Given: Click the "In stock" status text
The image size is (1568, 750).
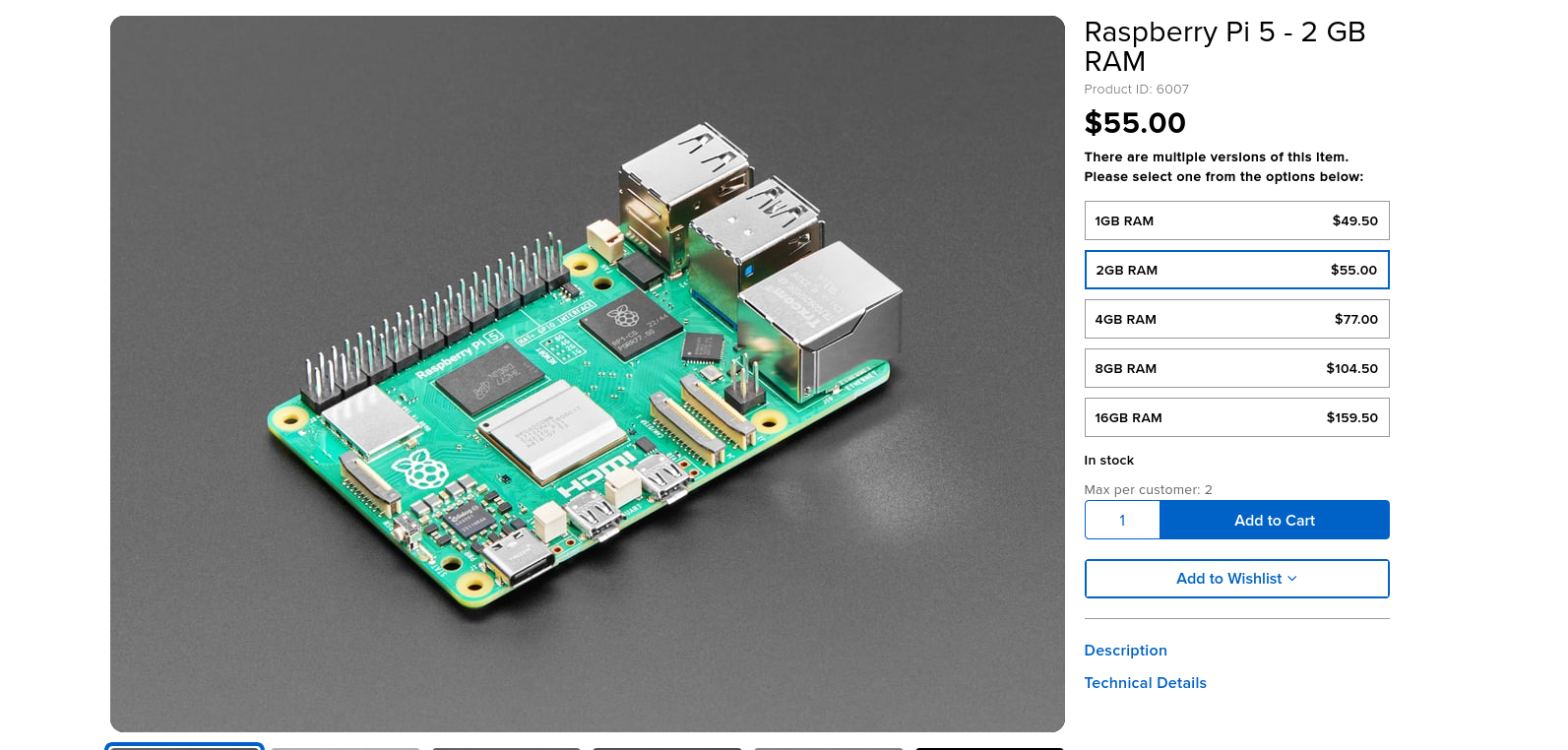Looking at the screenshot, I should (1108, 460).
